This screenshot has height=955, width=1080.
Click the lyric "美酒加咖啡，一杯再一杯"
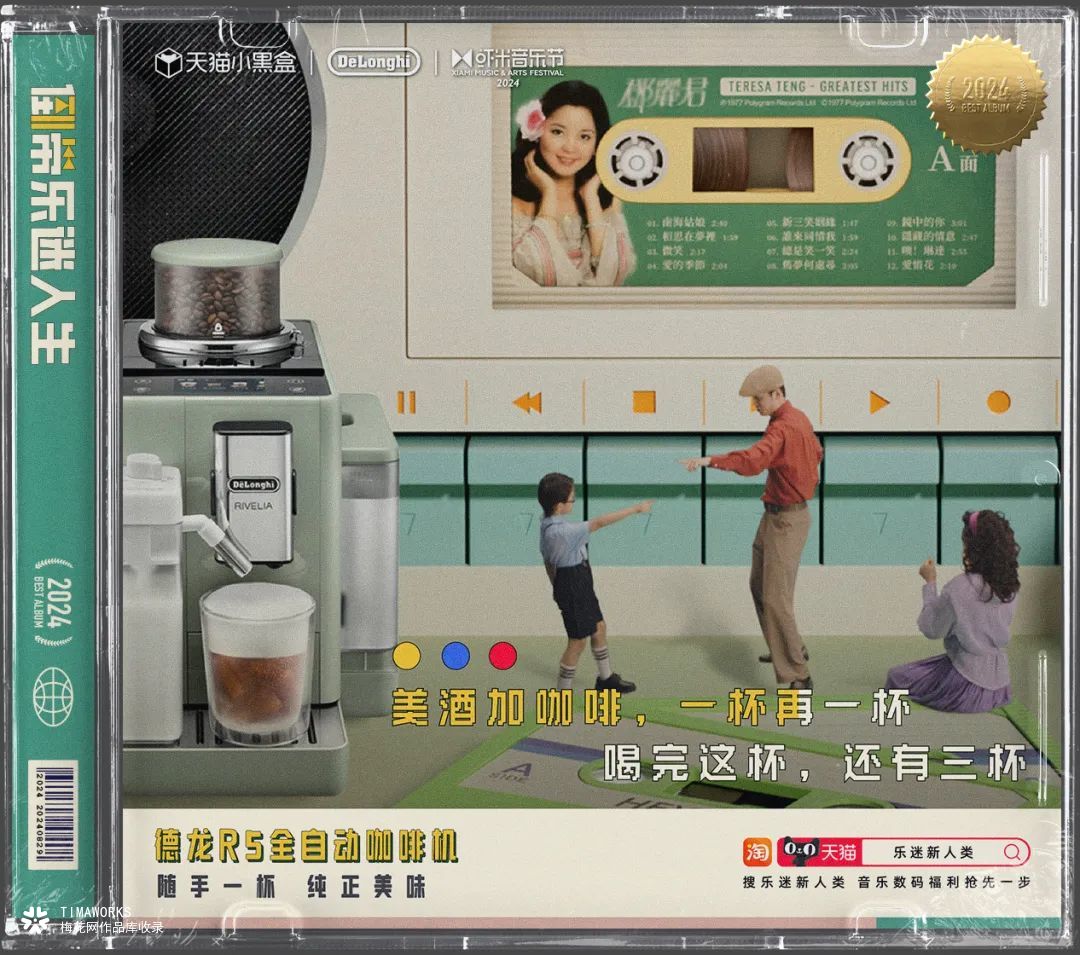click(651, 707)
